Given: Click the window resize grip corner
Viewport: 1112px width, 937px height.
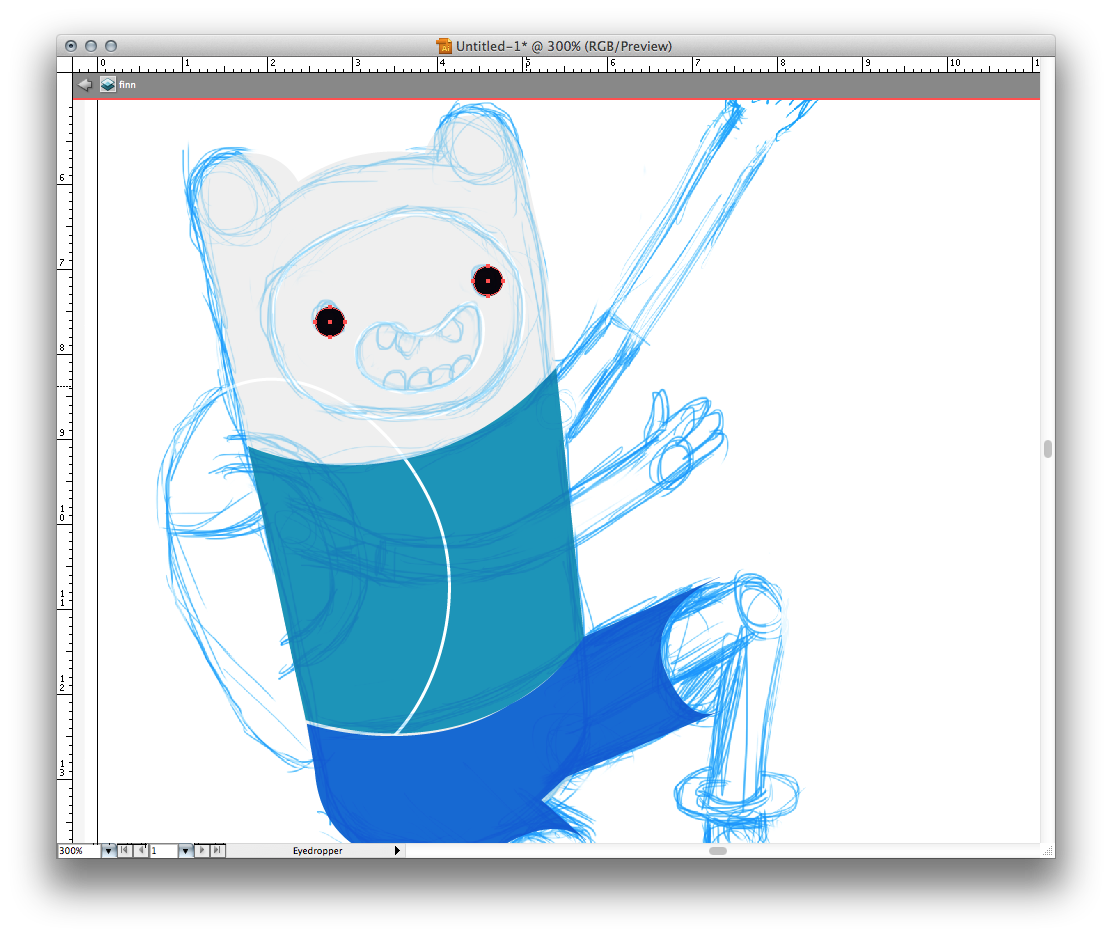Looking at the screenshot, I should point(1047,851).
